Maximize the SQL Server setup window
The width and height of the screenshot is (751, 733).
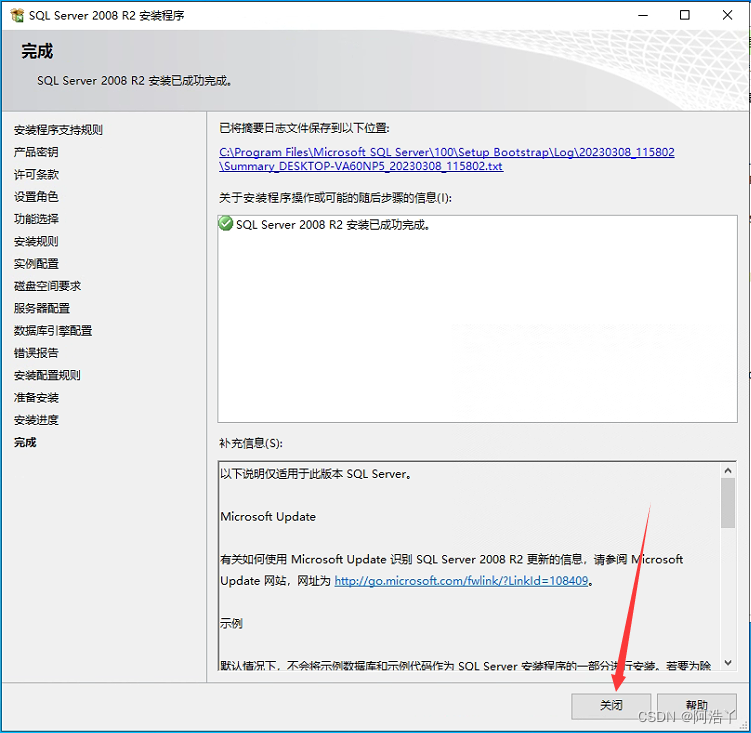tap(685, 15)
